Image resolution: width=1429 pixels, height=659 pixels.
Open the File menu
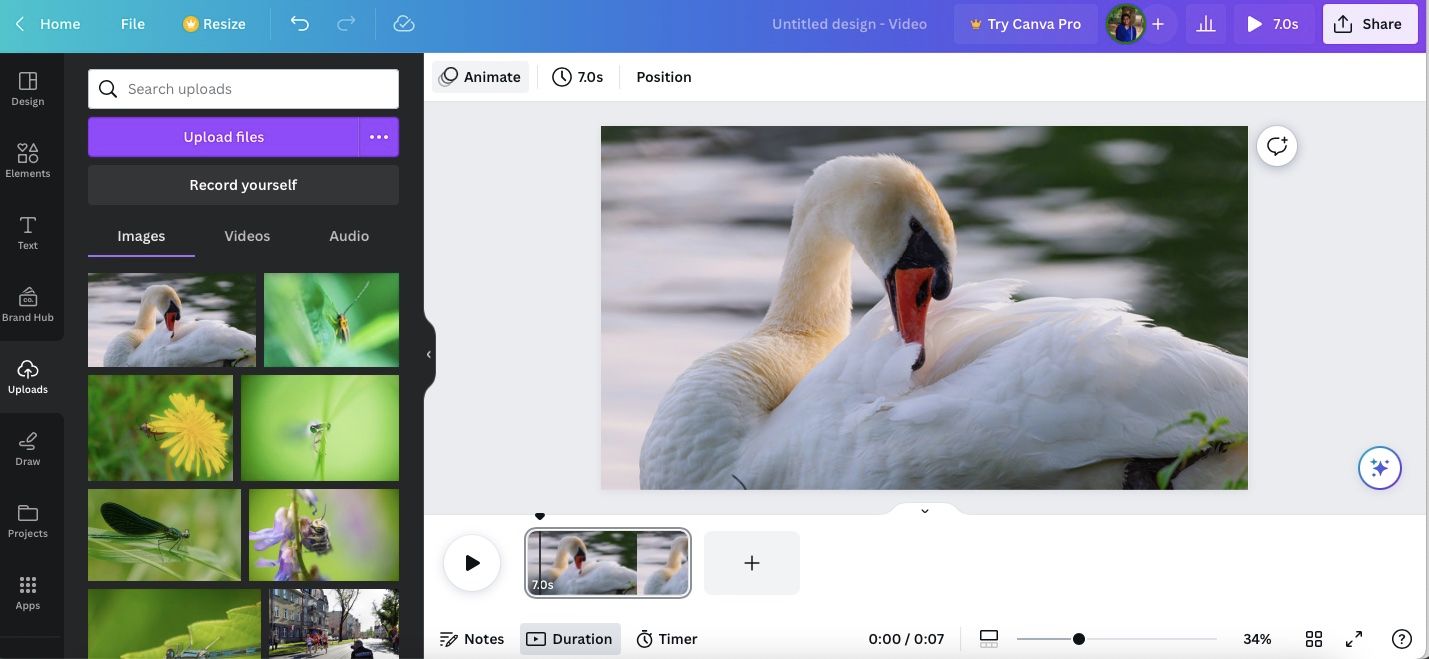pos(131,22)
